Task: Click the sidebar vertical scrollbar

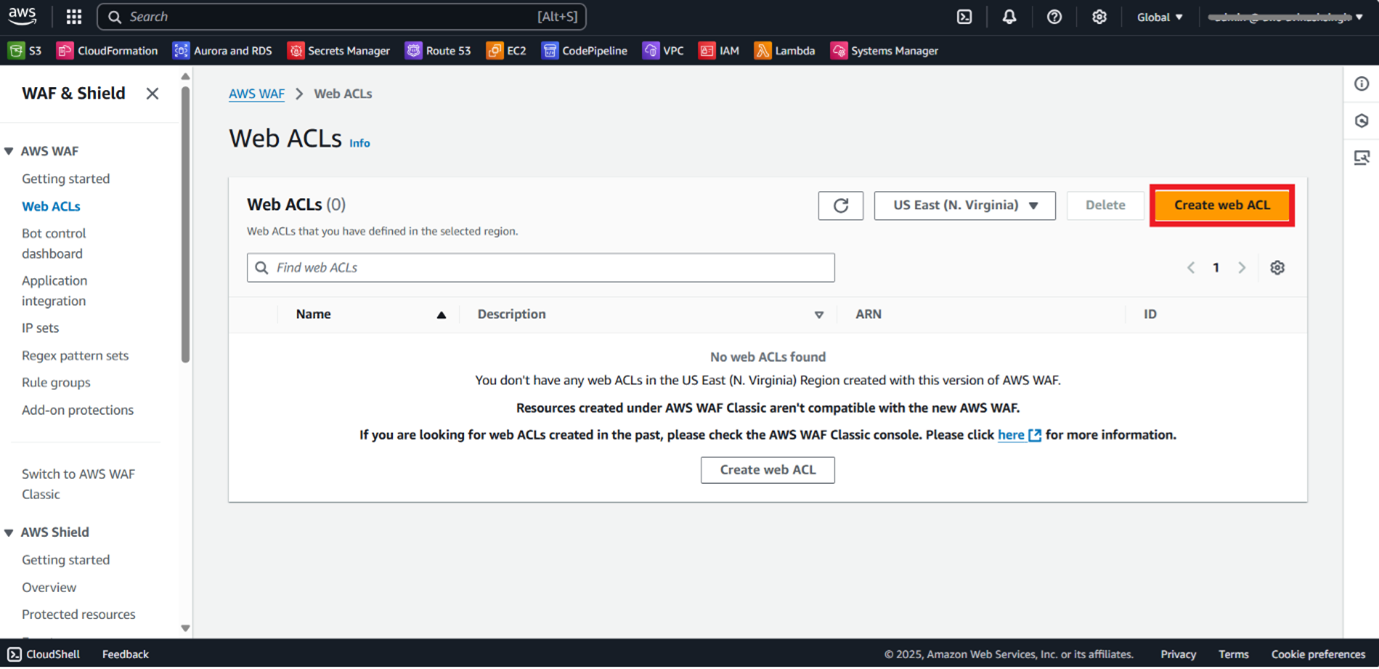Action: [185, 223]
